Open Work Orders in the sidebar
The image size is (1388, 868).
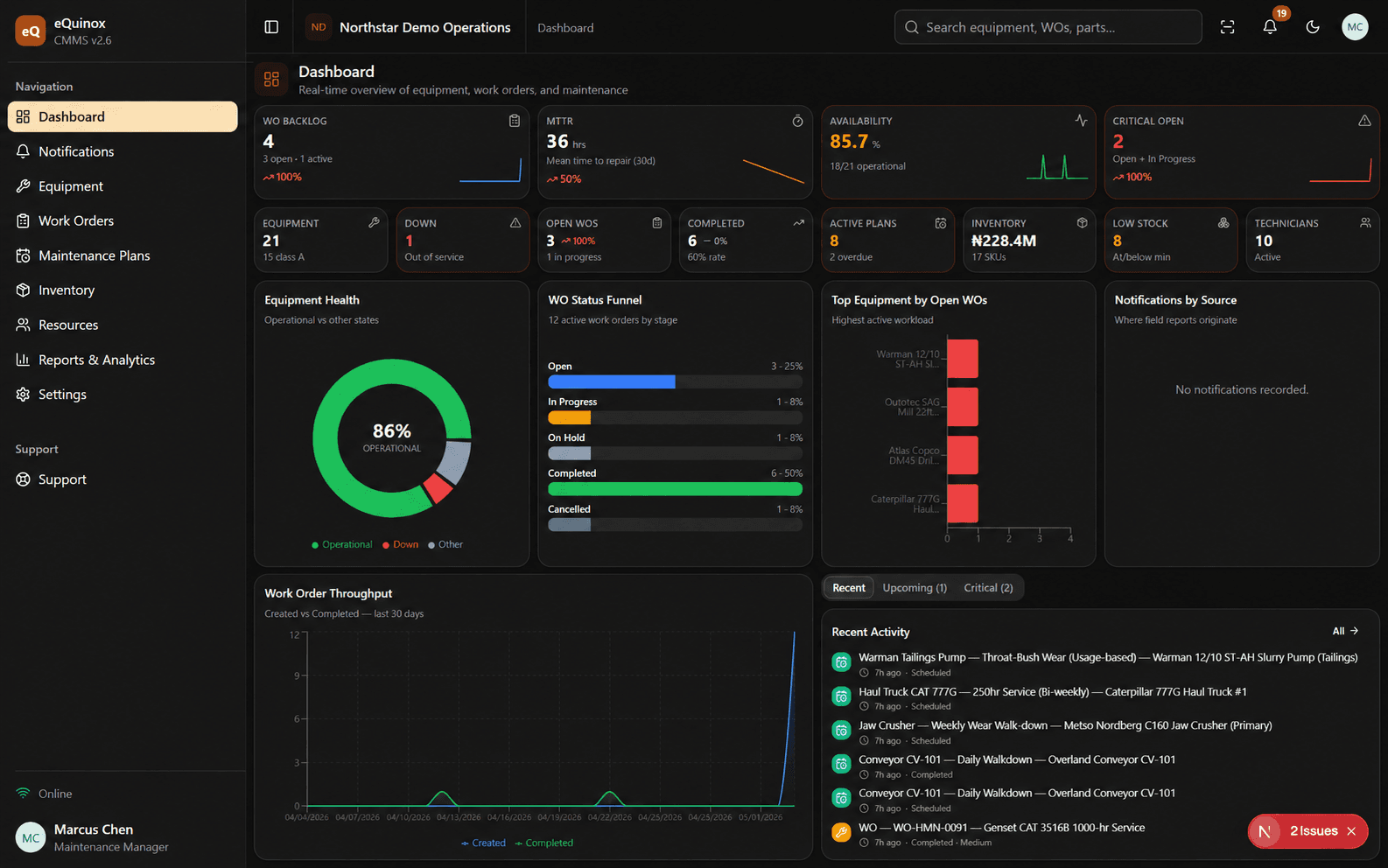(x=123, y=220)
